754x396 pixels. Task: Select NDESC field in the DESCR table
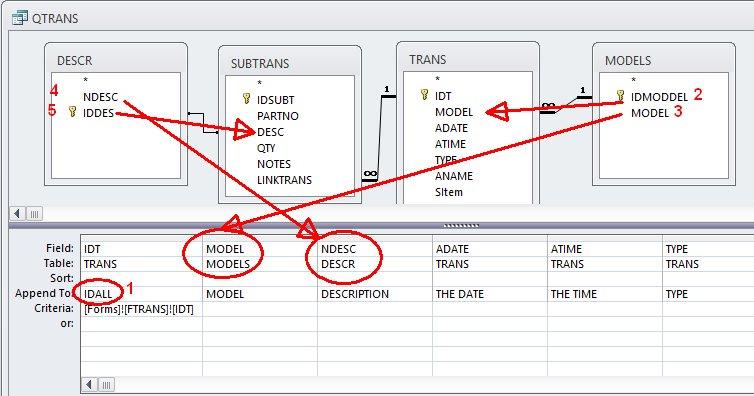(x=100, y=97)
